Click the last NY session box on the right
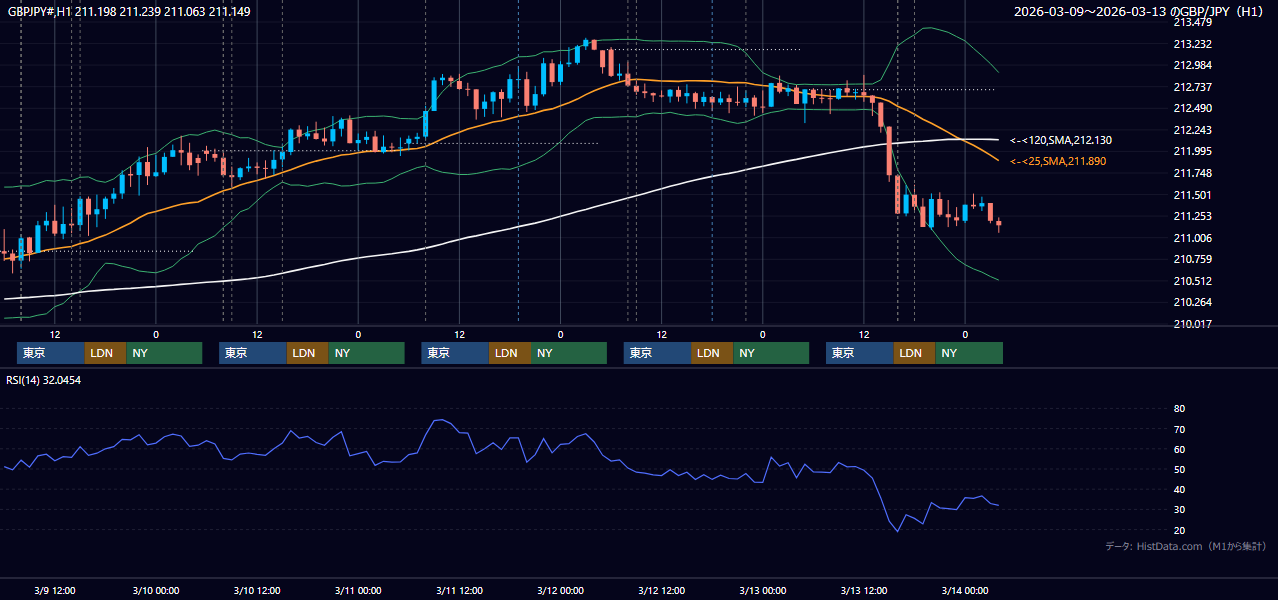This screenshot has height=600, width=1278. [x=969, y=353]
